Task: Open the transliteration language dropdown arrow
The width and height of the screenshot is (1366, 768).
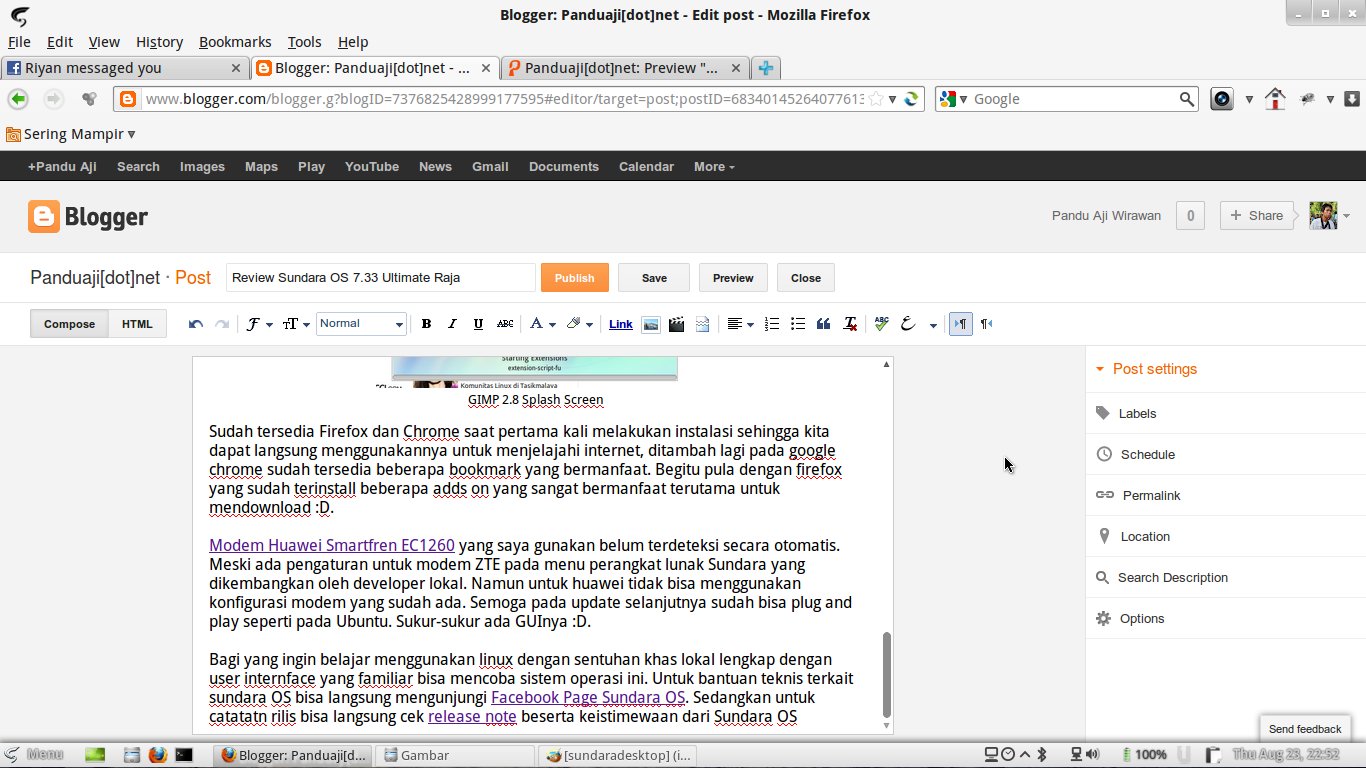Action: (x=933, y=324)
